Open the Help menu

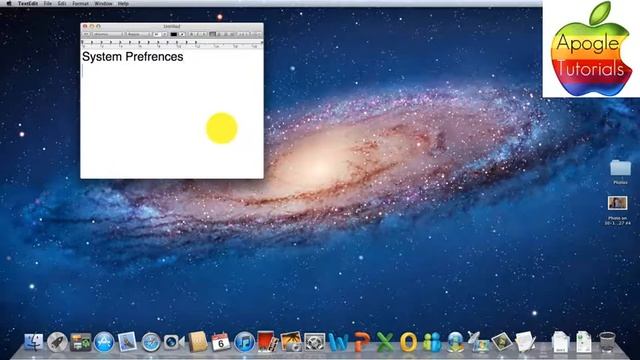coord(123,4)
